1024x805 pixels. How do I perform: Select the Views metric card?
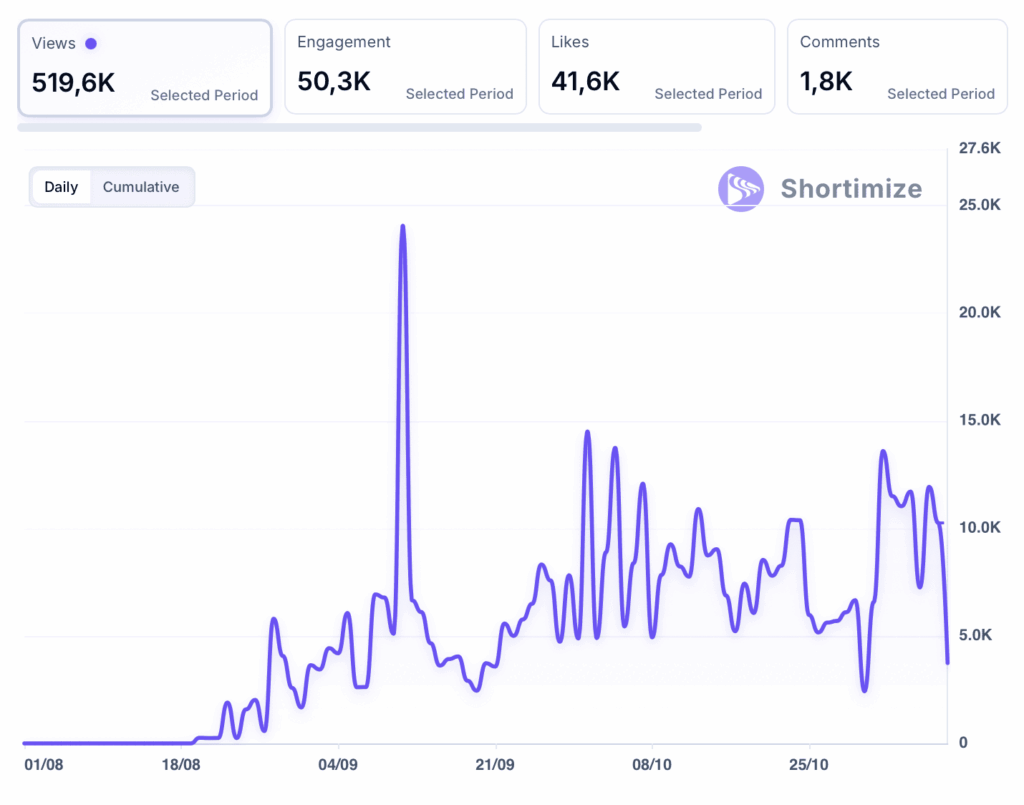pos(145,68)
